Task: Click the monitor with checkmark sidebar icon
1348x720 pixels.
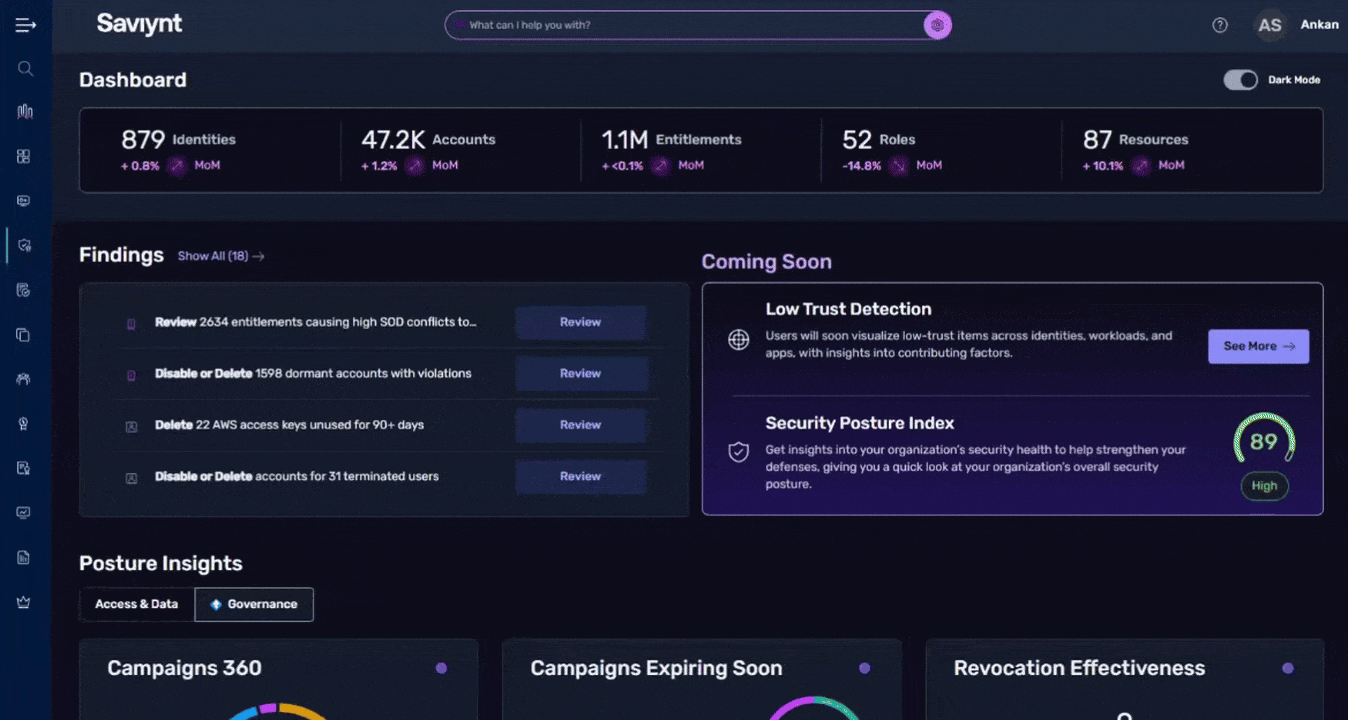Action: coord(24,513)
